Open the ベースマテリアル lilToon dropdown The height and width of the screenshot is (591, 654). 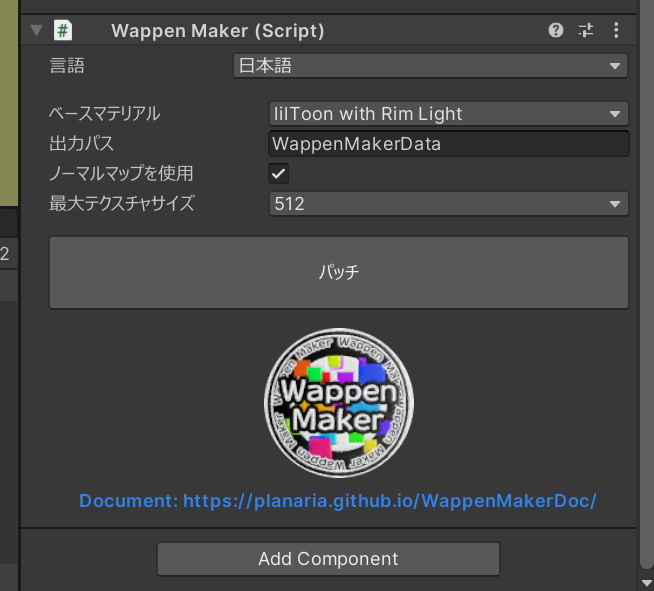(448, 114)
